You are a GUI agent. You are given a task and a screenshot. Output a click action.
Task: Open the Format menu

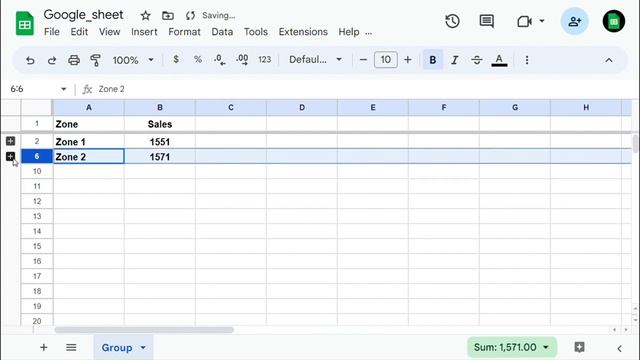pos(184,32)
